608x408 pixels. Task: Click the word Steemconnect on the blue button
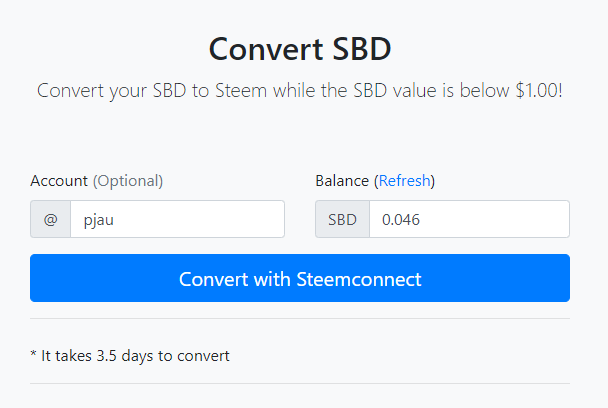359,279
